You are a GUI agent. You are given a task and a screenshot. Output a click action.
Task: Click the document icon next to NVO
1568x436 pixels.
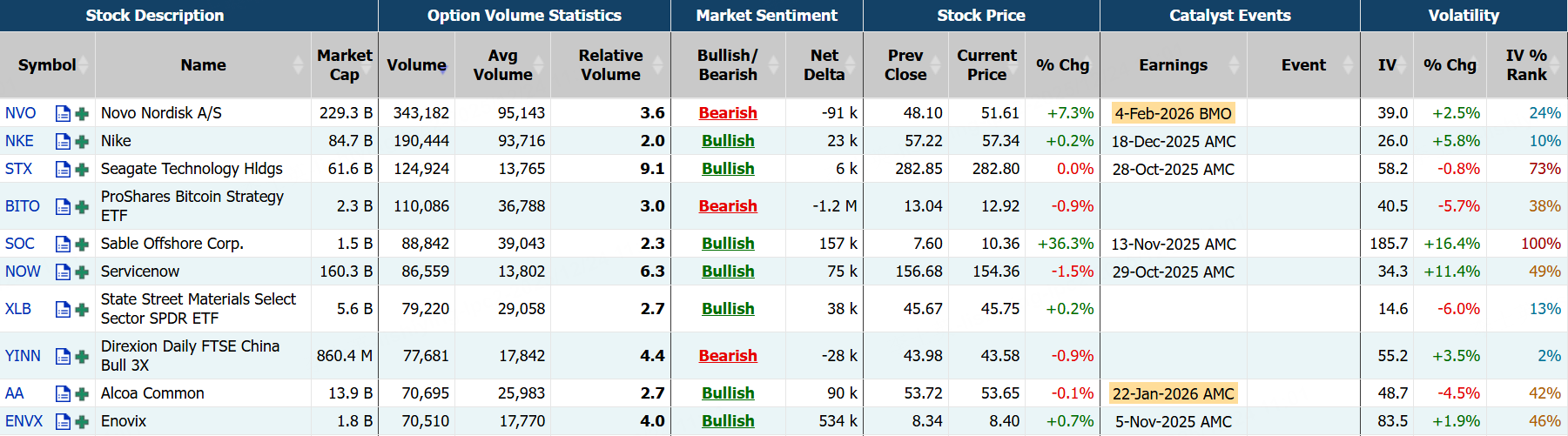(63, 113)
